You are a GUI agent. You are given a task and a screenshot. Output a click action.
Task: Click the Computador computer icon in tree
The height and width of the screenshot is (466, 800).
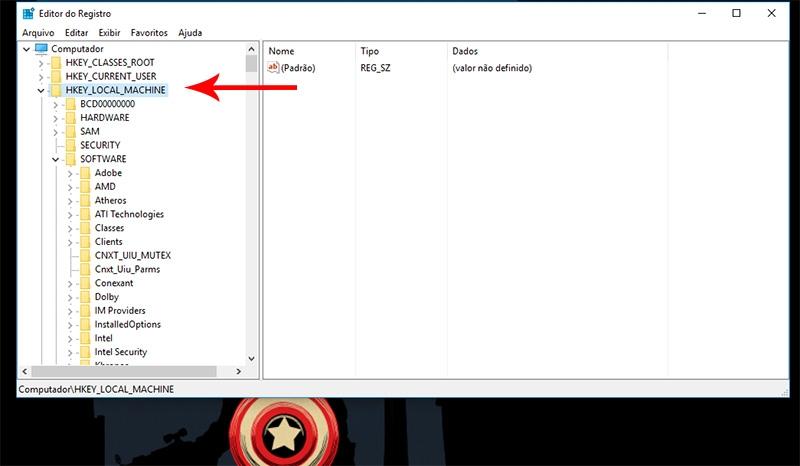point(40,49)
